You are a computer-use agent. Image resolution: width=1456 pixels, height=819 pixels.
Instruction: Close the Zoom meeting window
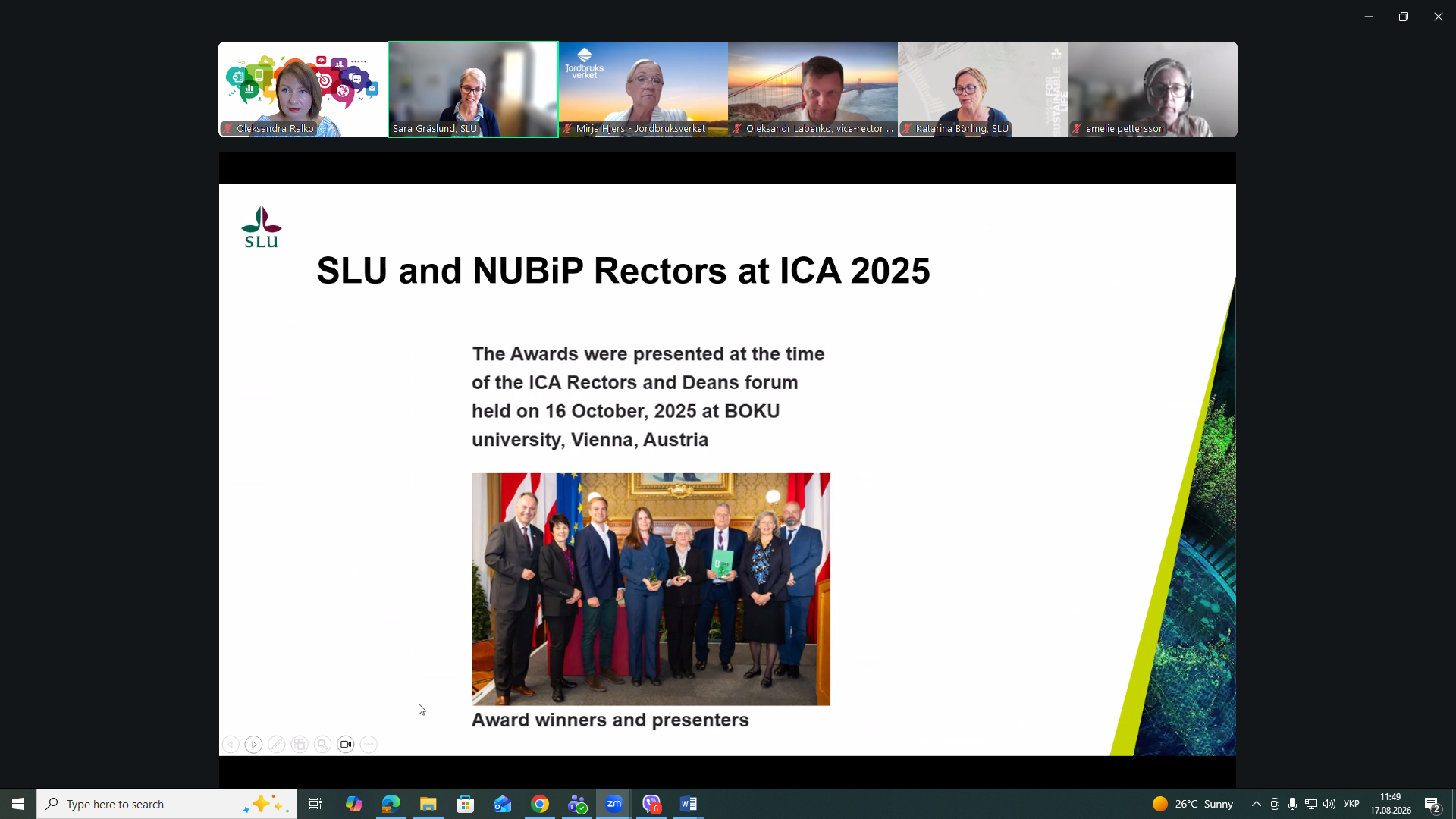[x=1439, y=17]
